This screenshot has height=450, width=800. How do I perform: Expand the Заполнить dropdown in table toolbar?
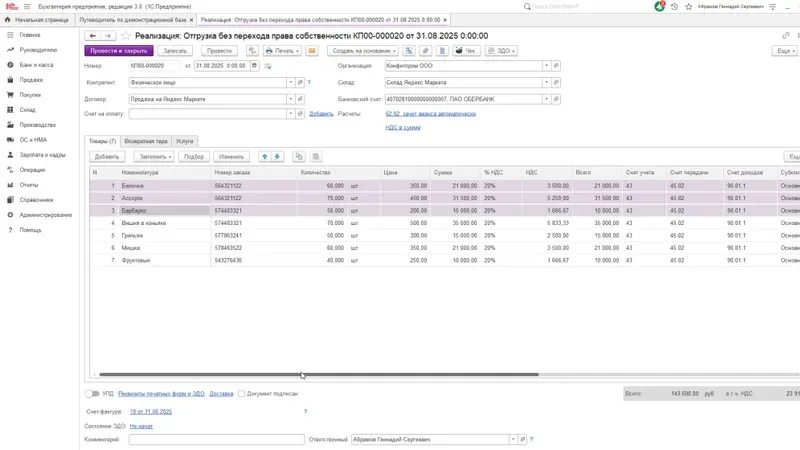(x=153, y=157)
